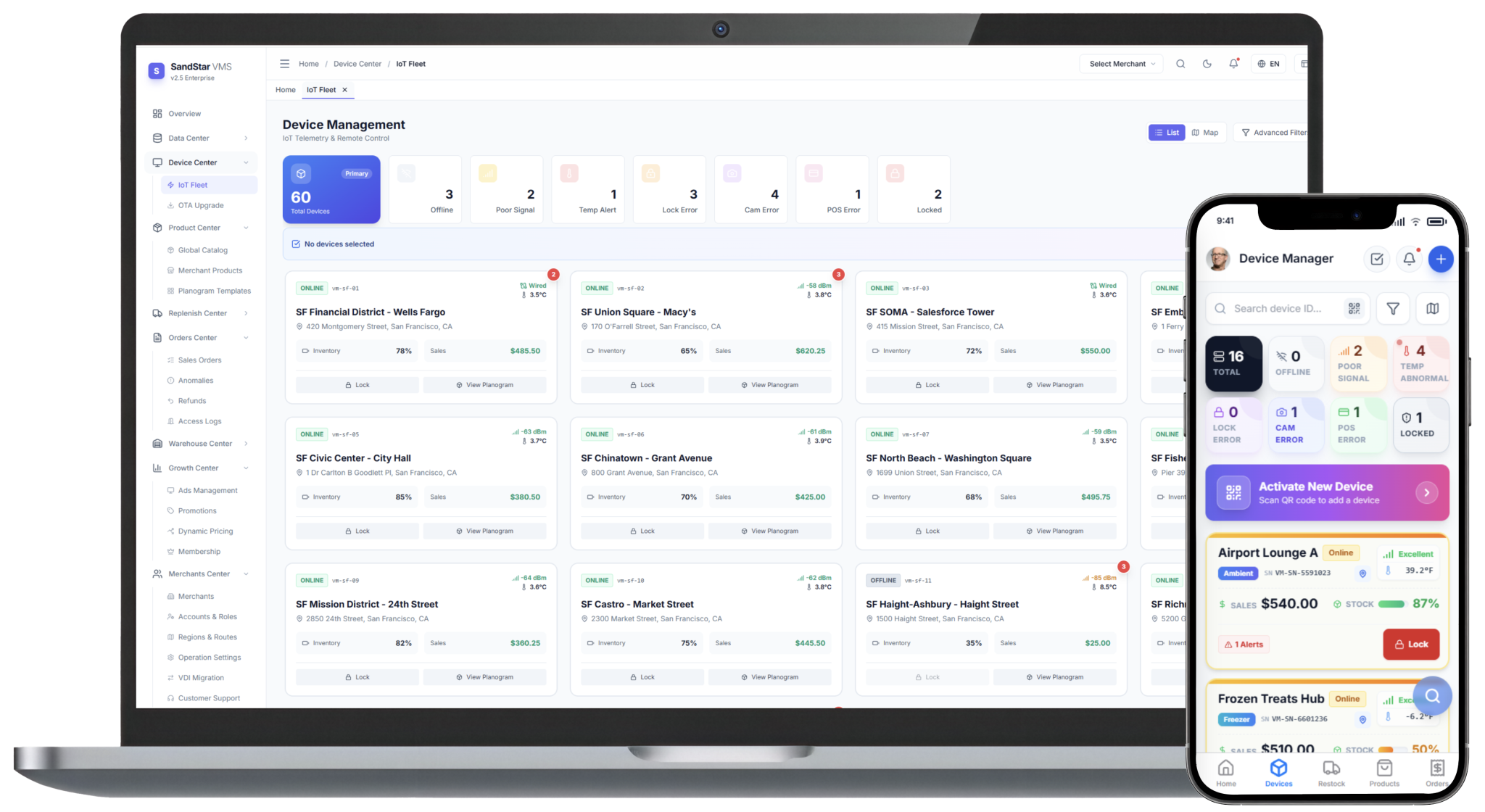Click the SandStar VMS logo icon

pos(157,71)
